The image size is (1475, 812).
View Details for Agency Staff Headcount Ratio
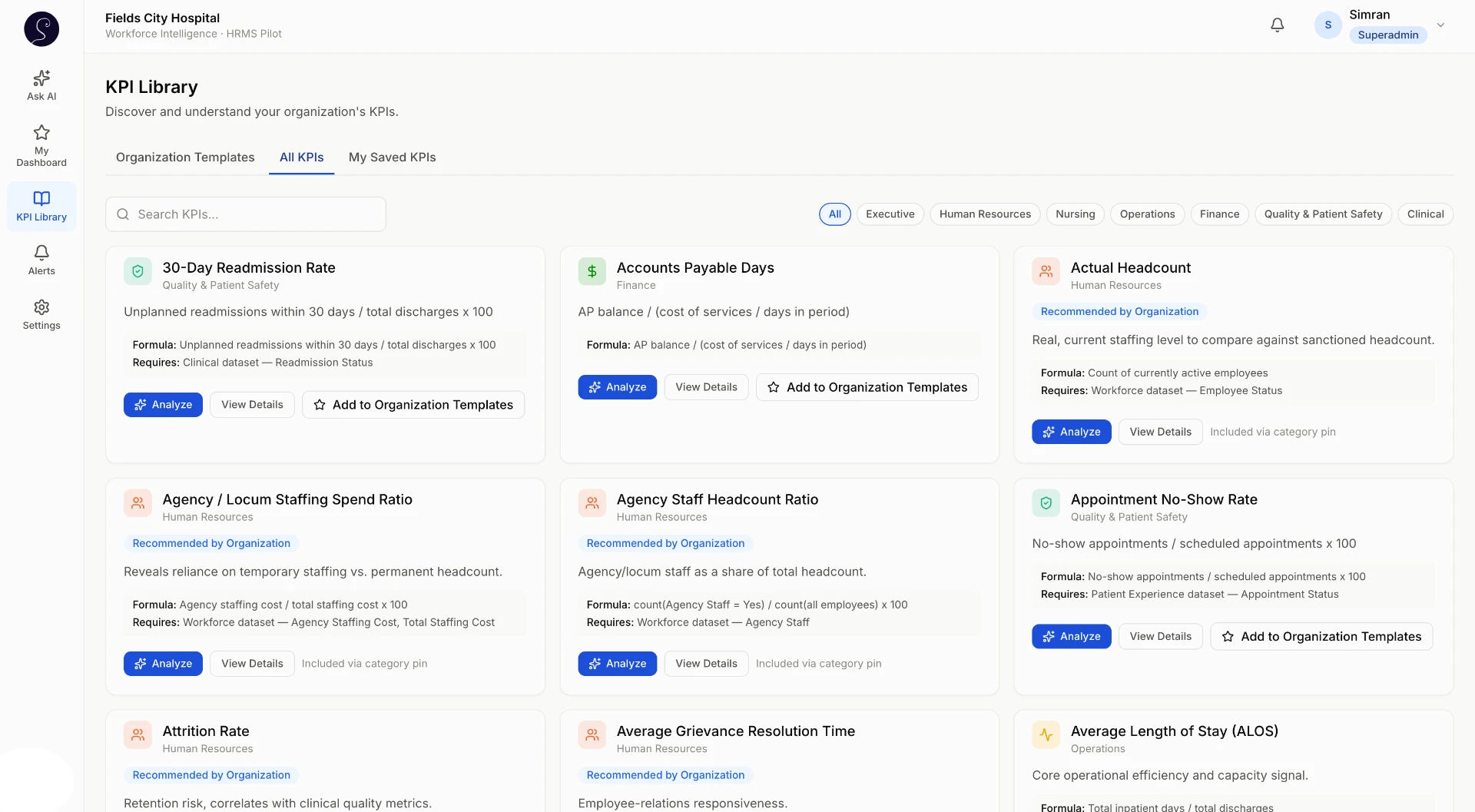tap(706, 664)
